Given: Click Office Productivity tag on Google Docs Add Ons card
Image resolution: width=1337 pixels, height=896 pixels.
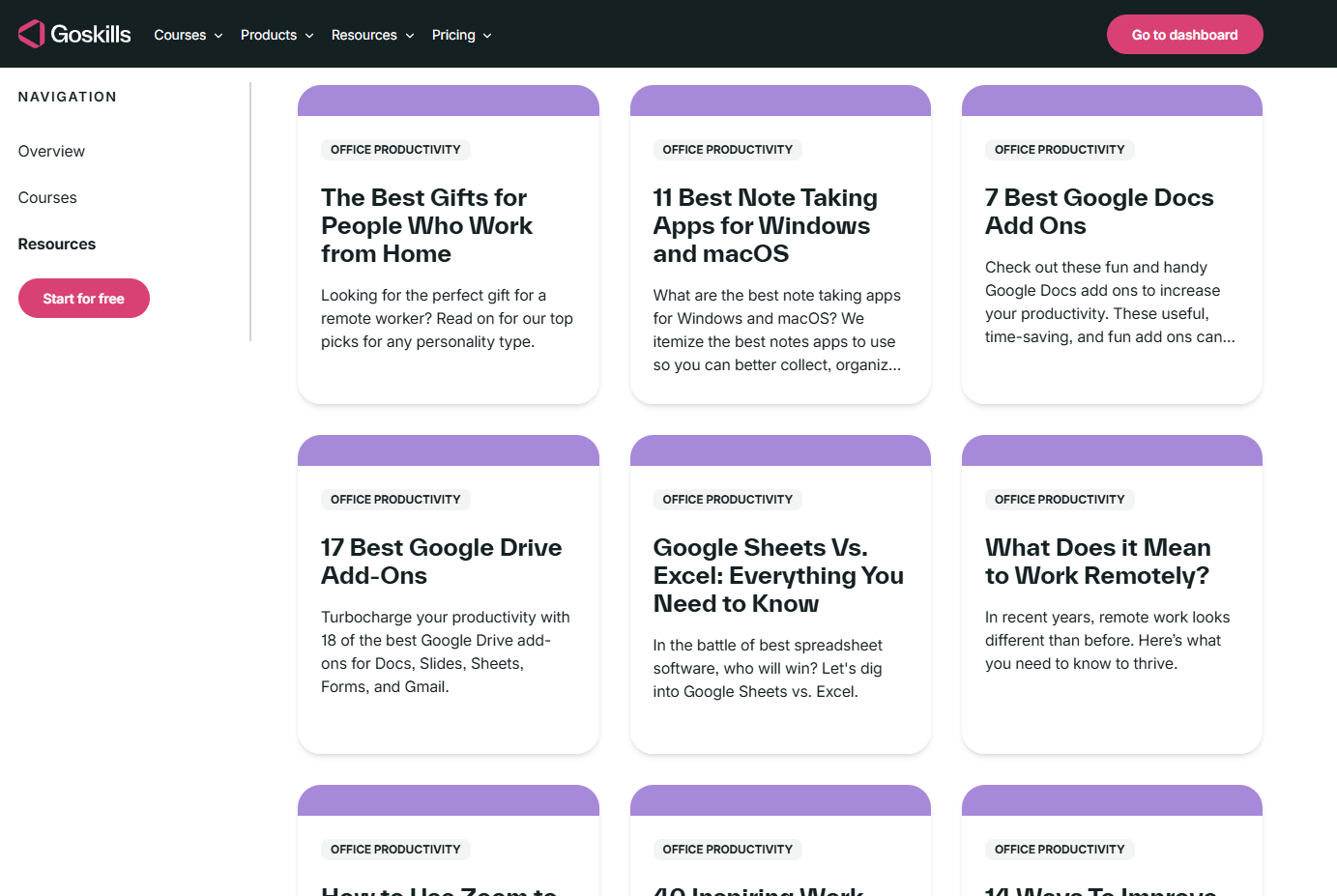Looking at the screenshot, I should click(x=1060, y=150).
